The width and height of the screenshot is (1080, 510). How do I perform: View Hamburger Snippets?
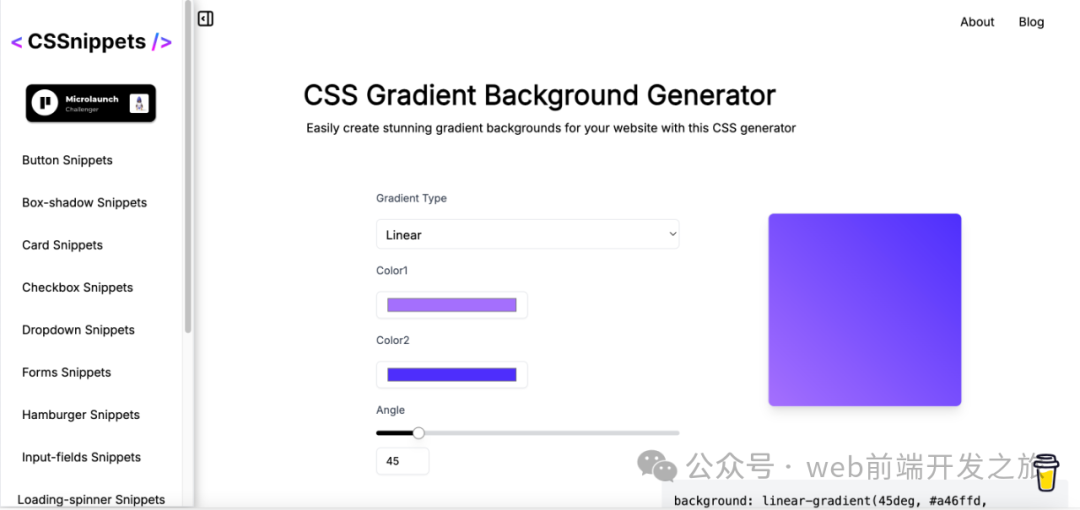point(81,415)
